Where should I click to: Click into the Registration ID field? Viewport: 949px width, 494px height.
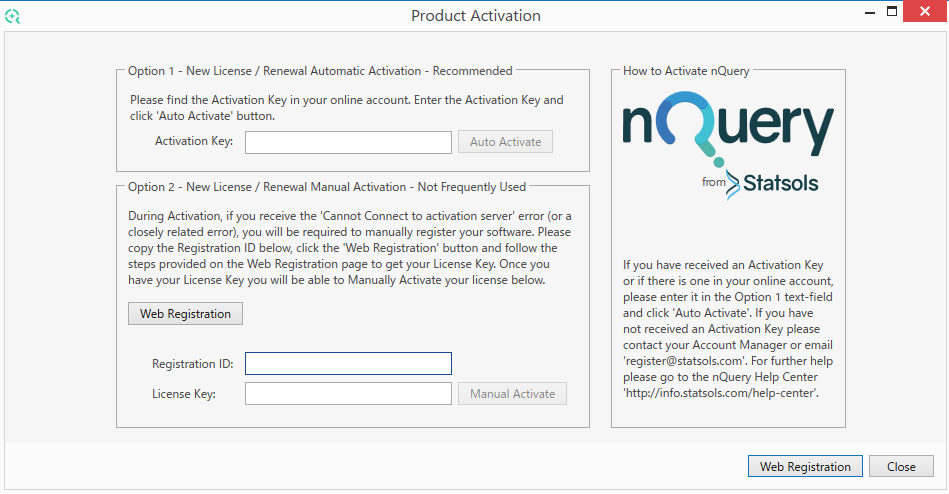point(348,363)
